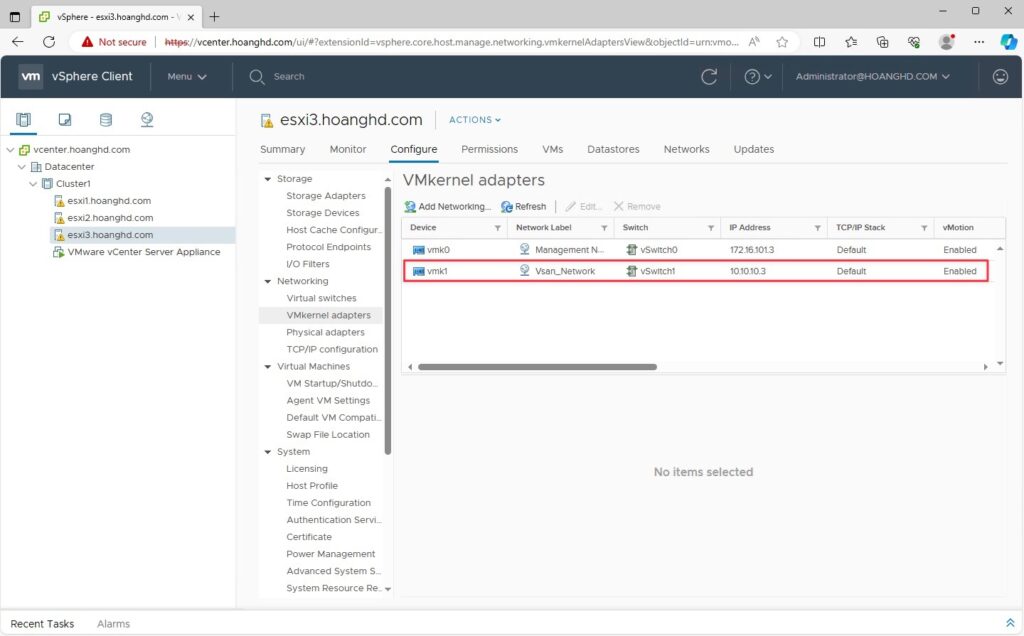Open the Menu dropdown in header

(187, 76)
